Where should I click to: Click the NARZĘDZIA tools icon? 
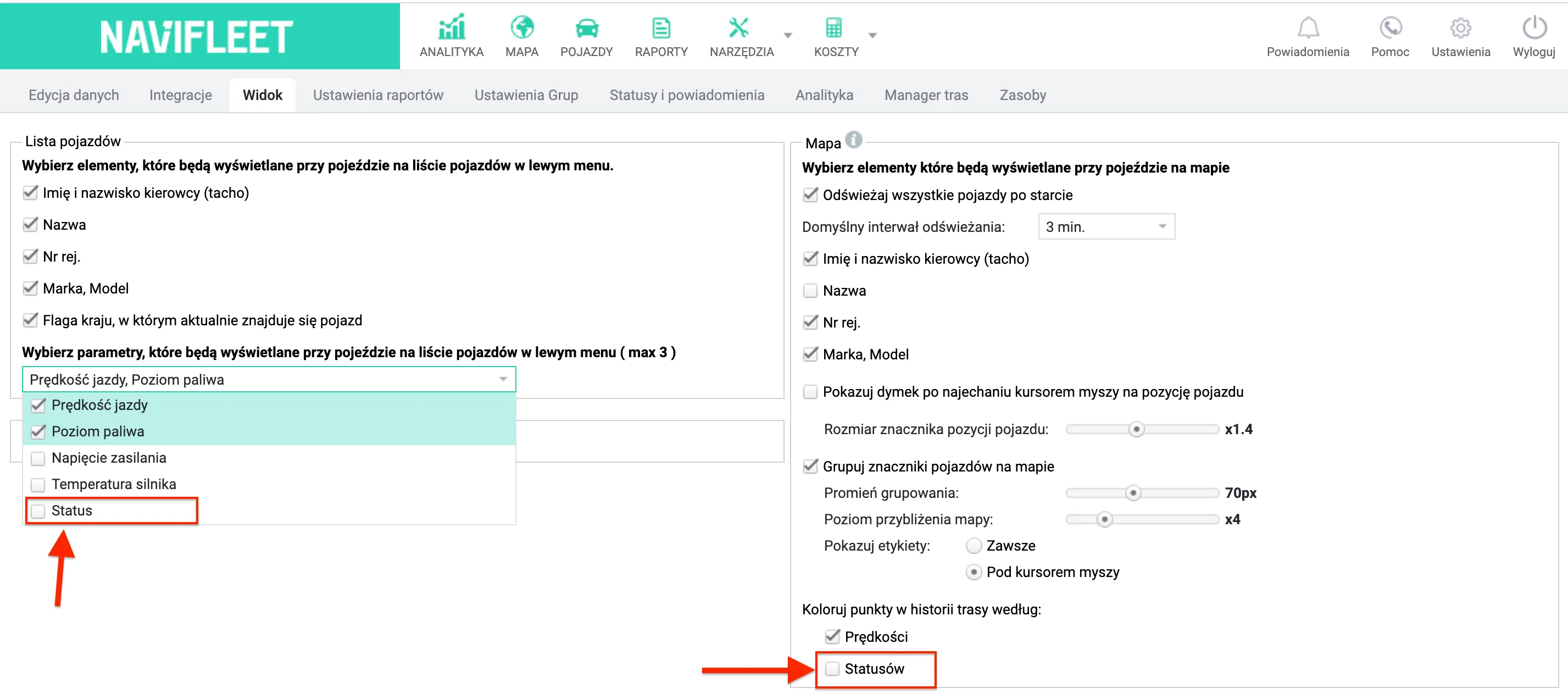[738, 27]
